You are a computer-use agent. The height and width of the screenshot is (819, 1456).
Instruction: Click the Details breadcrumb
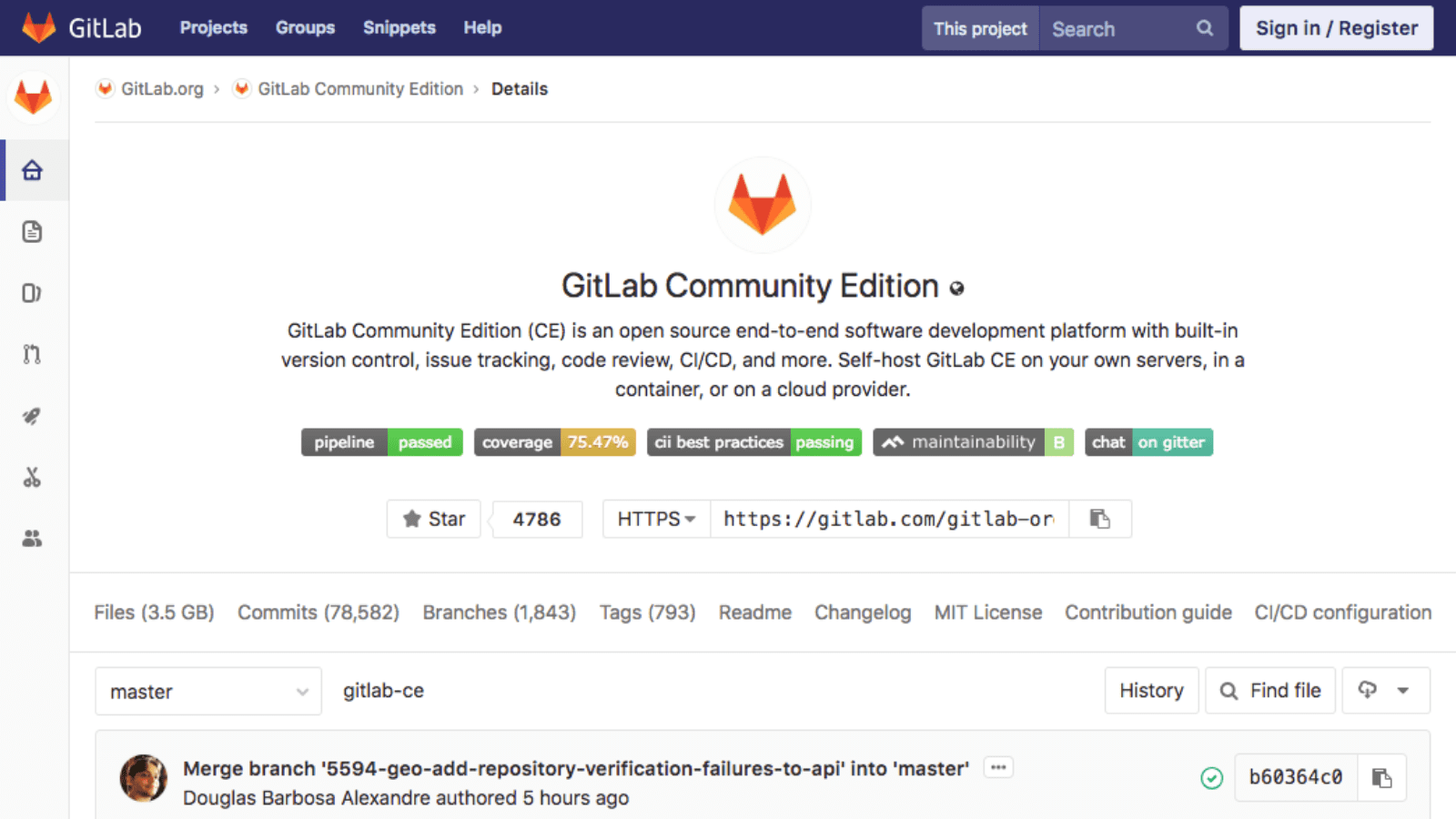click(x=520, y=88)
